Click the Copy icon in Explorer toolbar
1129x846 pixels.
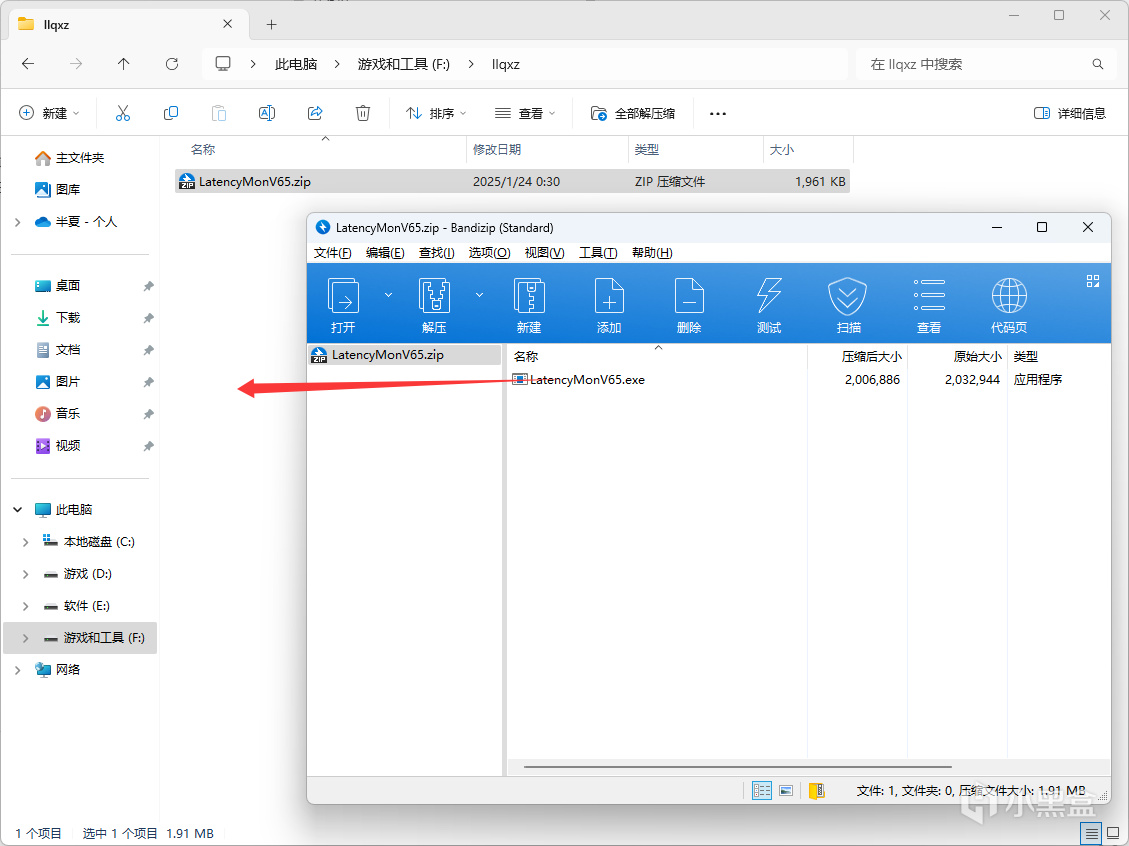pyautogui.click(x=171, y=113)
